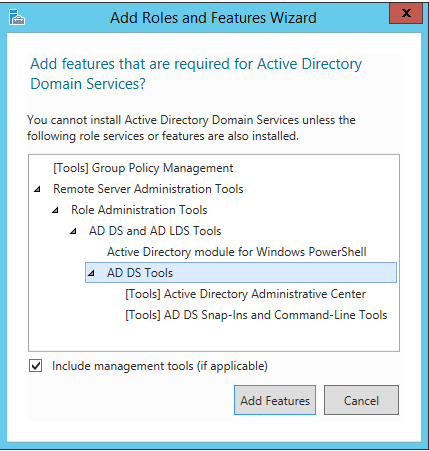This screenshot has width=429, height=451.
Task: Select the Role Administration Tools label
Action: 139,210
